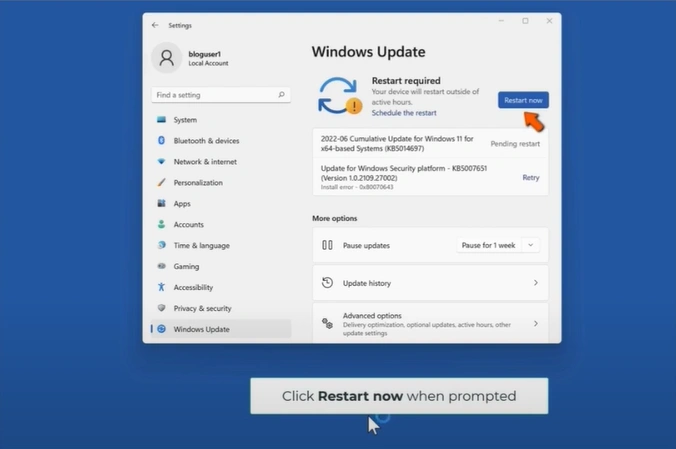Click the System icon in sidebar
676x449 pixels.
pos(161,120)
